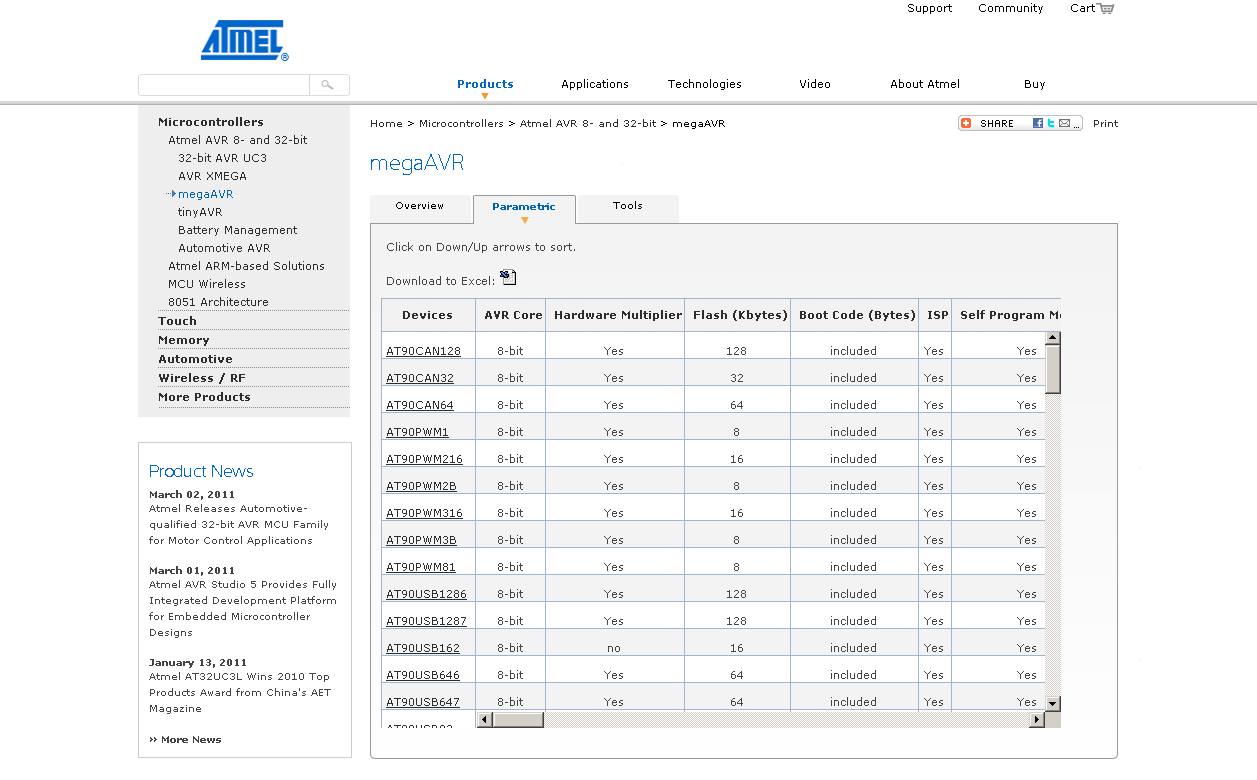Open the AT90CAN128 device link

pos(424,352)
